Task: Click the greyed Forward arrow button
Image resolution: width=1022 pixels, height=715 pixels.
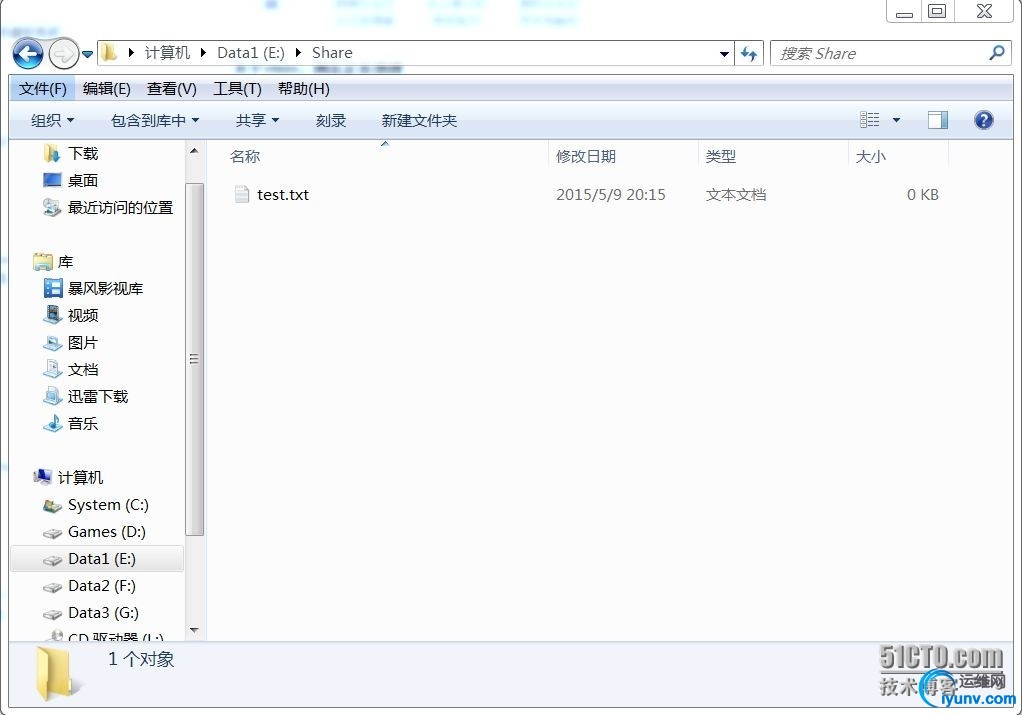Action: 63,53
